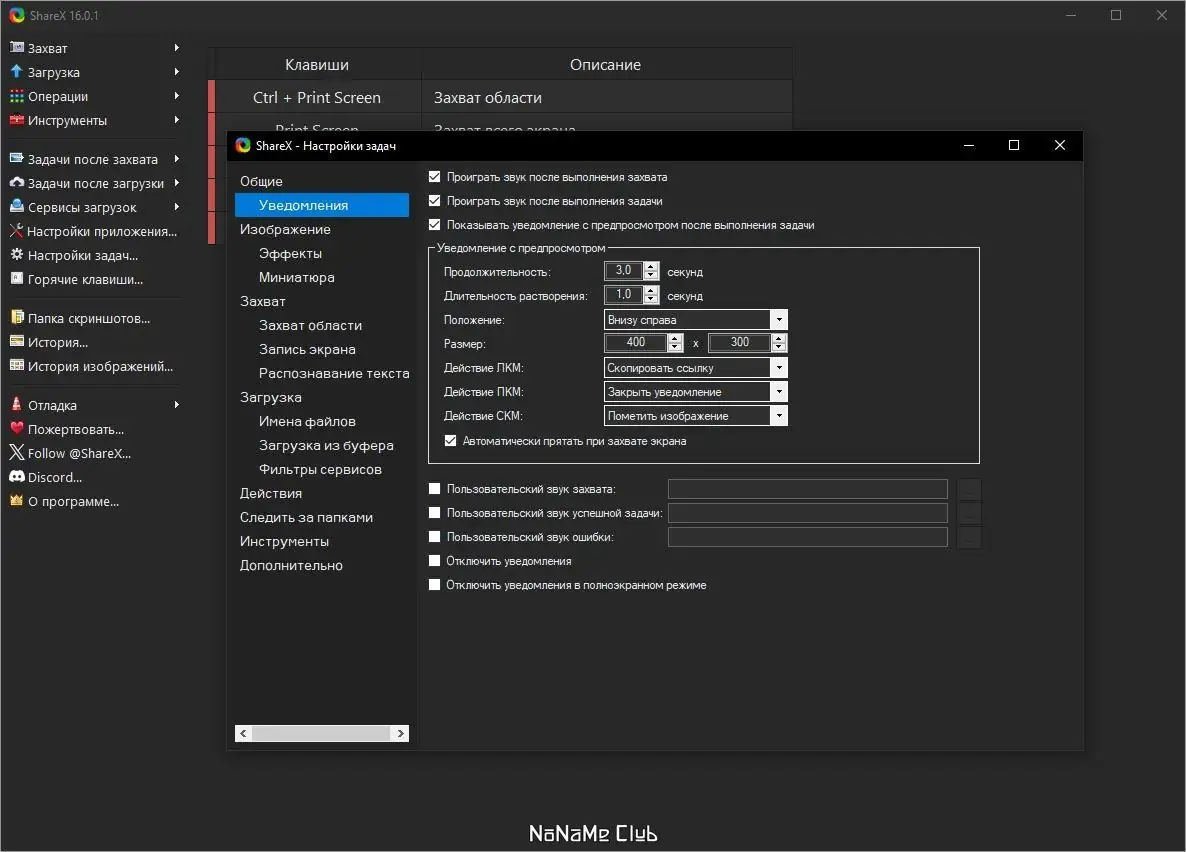Select Распознавание текста in settings tree
Image resolution: width=1186 pixels, height=852 pixels.
[334, 373]
